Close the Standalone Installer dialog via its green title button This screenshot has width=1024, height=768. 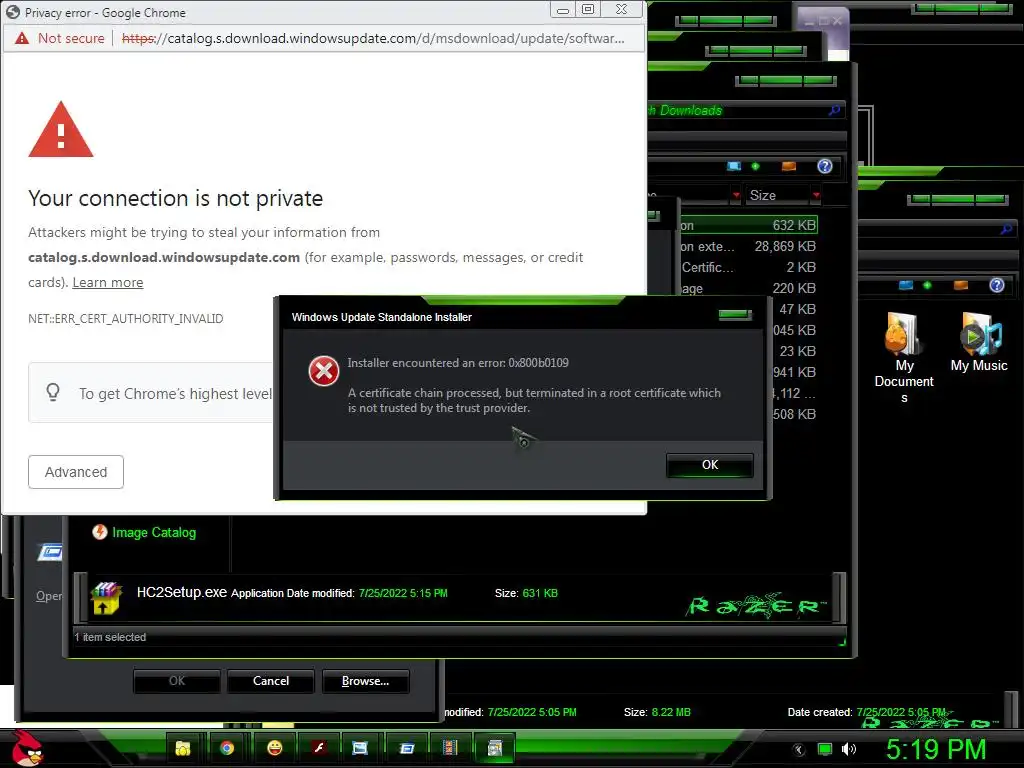click(735, 315)
